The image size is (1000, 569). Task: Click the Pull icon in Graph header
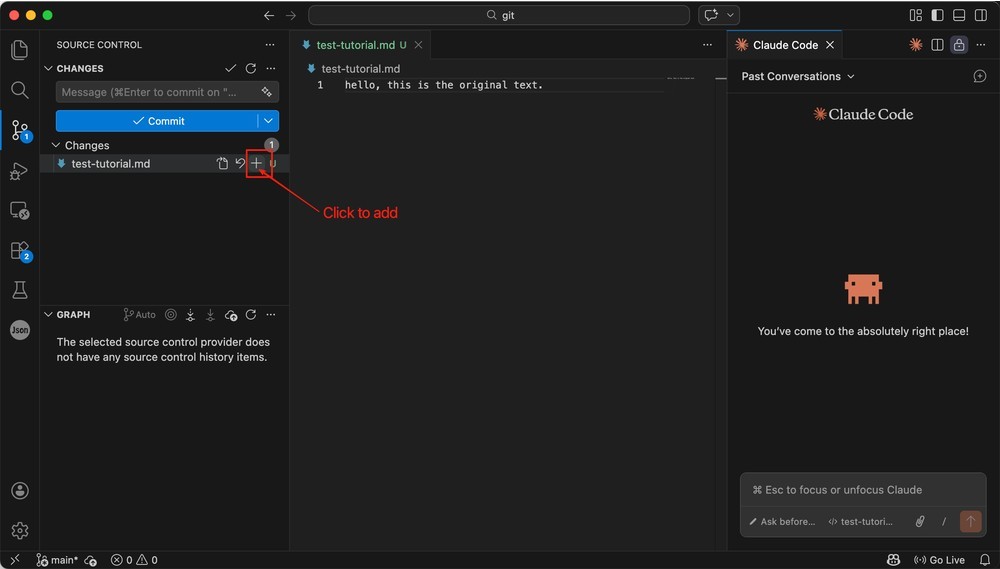pos(210,314)
